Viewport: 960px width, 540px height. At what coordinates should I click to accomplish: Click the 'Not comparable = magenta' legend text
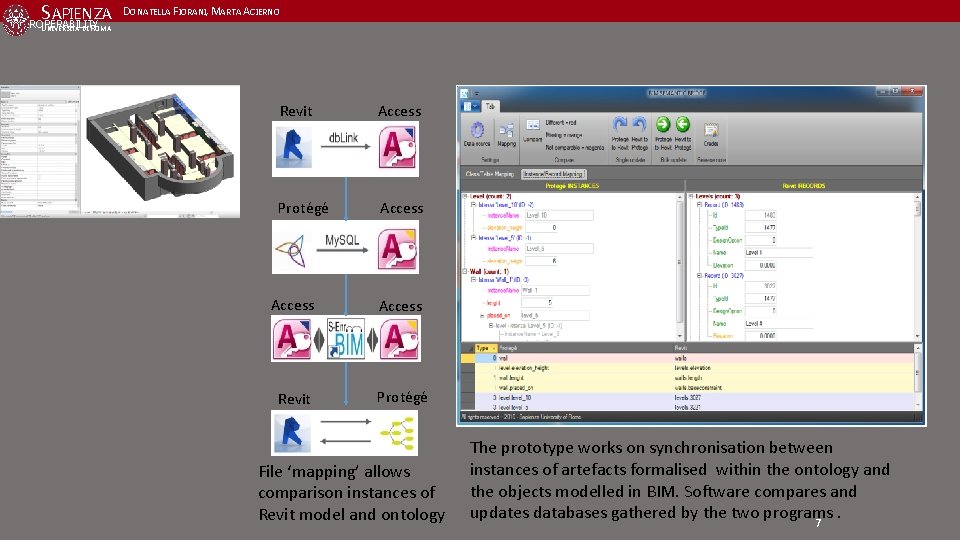[x=574, y=148]
